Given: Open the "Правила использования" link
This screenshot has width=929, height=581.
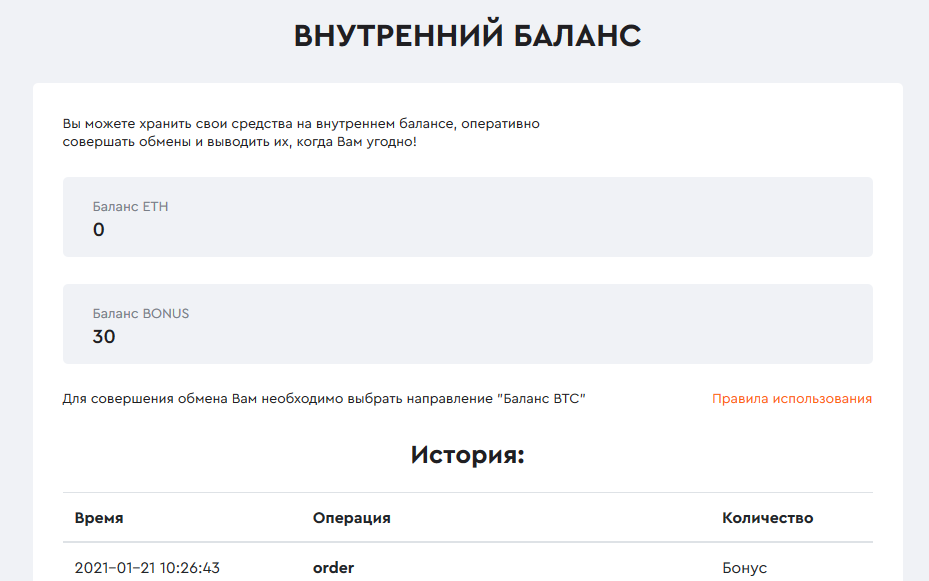Looking at the screenshot, I should tap(791, 398).
